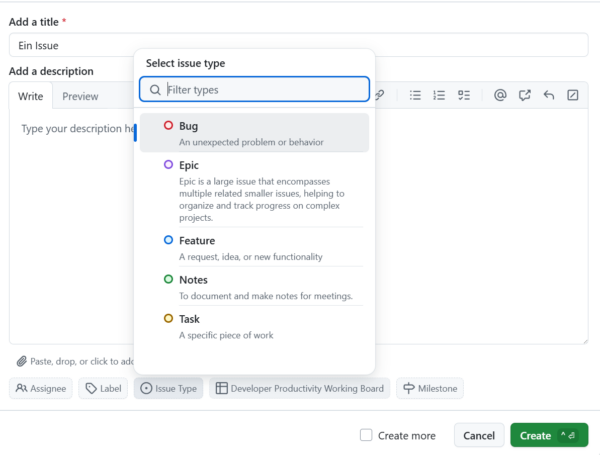Insert a saved reply
Viewport: 600px width, 455px height.
(x=549, y=95)
